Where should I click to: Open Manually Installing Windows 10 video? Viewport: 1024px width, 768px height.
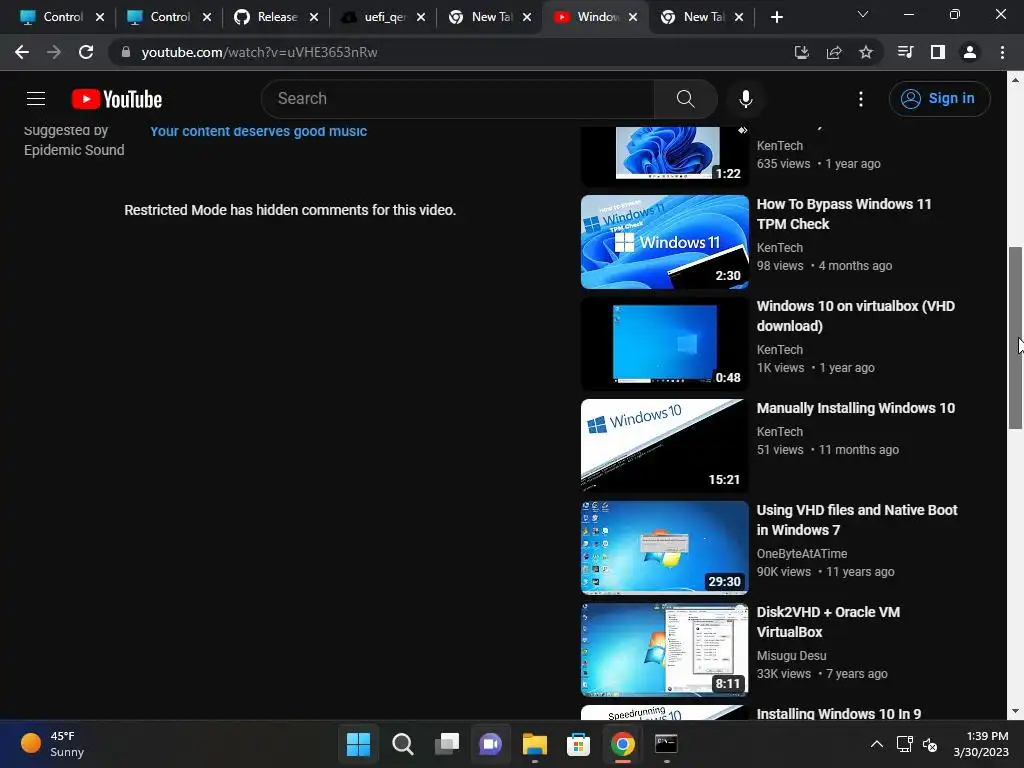[x=856, y=408]
